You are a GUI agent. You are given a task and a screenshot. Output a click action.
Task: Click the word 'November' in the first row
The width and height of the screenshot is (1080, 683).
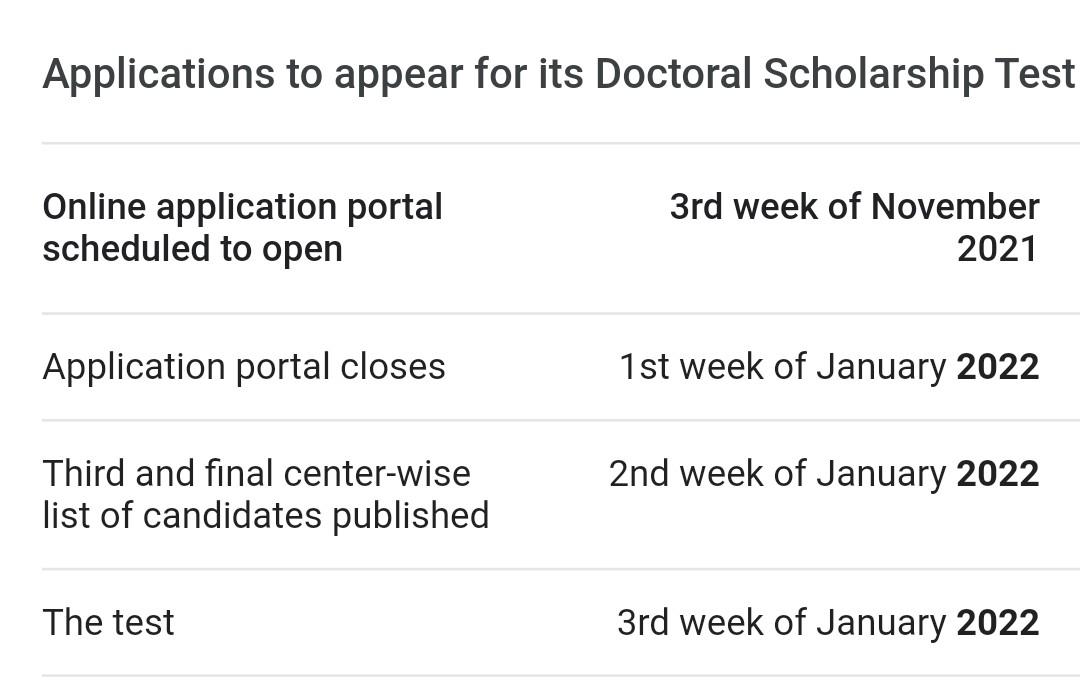pyautogui.click(x=955, y=207)
